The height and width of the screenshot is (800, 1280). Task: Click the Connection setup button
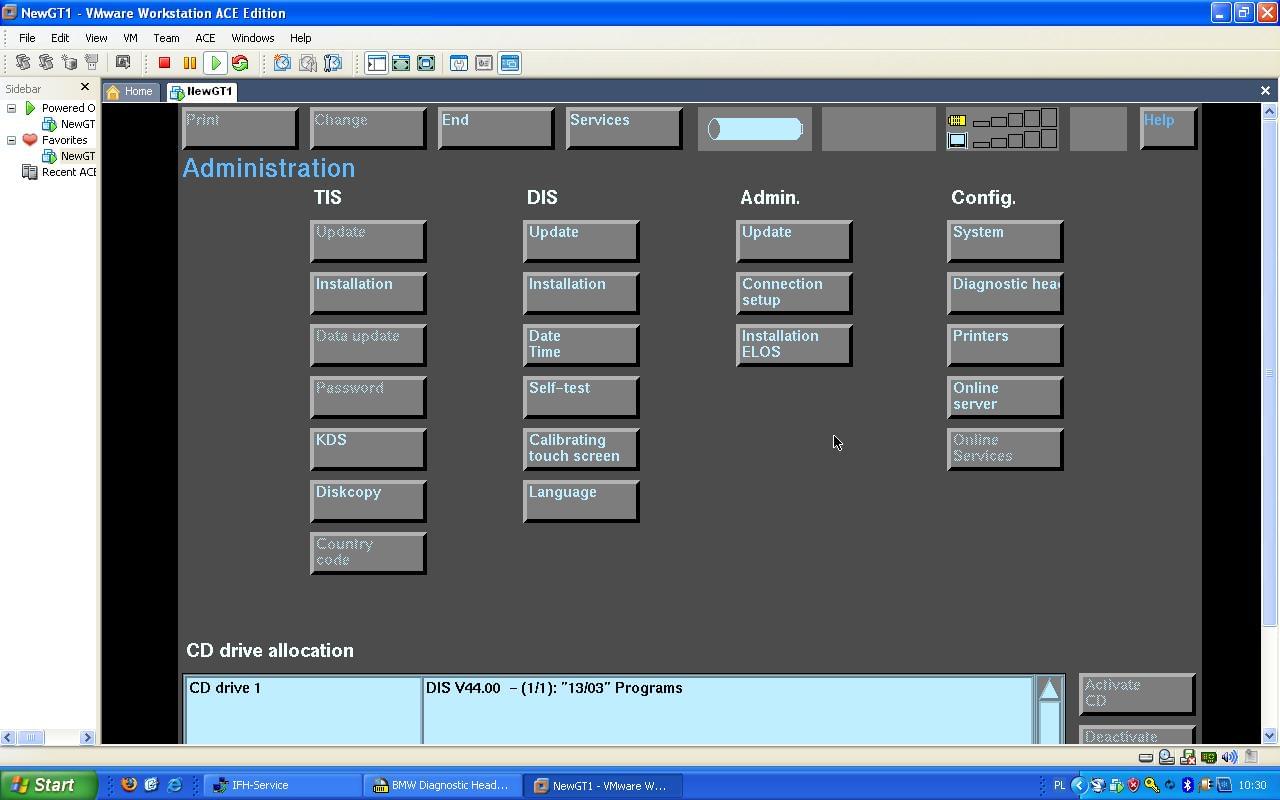point(794,293)
